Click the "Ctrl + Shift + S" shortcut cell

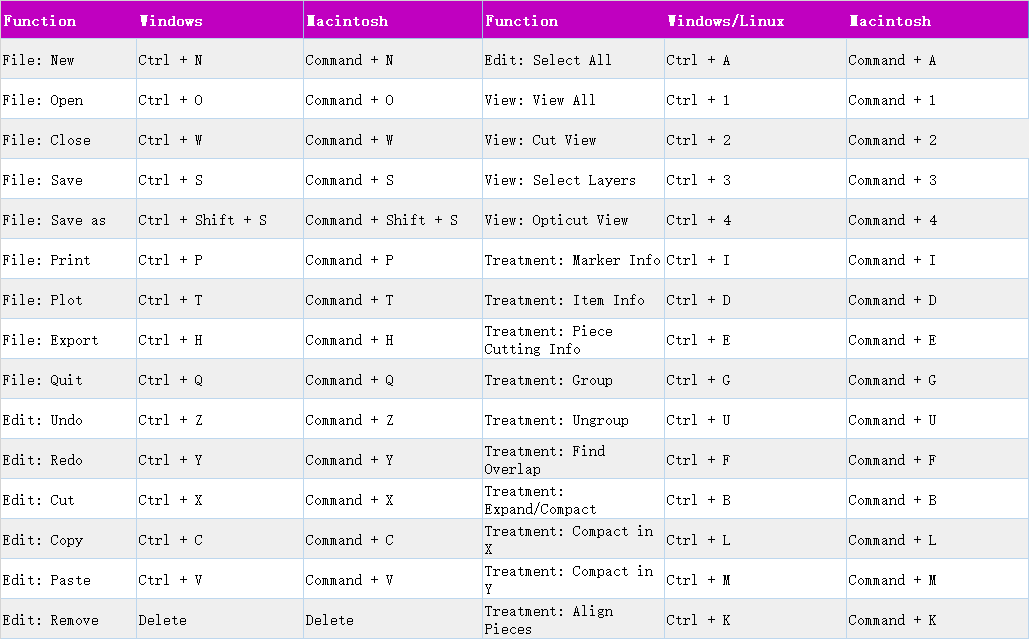pyautogui.click(x=203, y=220)
